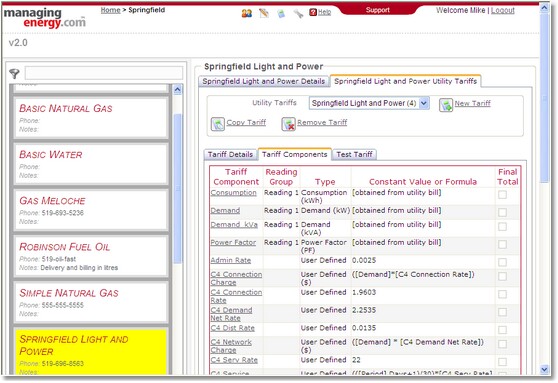Click the Copy Tariff link
Image resolution: width=558 pixels, height=383 pixels.
click(246, 122)
